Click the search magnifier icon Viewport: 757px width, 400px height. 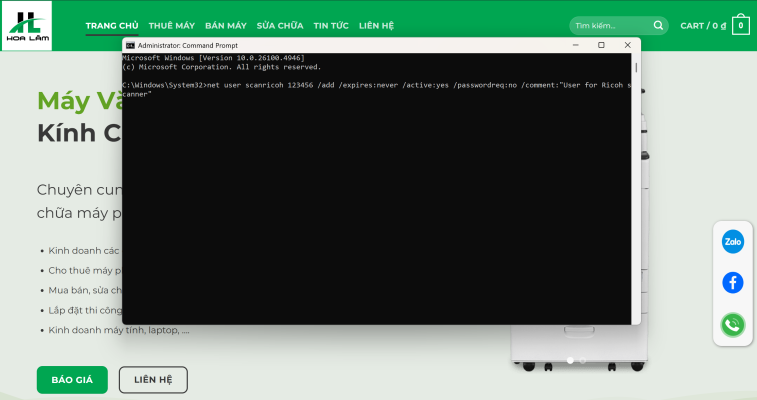click(x=658, y=26)
